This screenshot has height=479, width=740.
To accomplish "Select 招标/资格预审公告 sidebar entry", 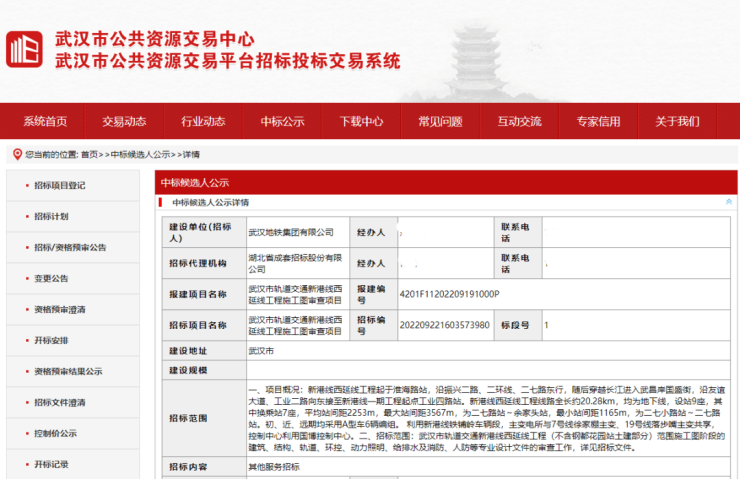I will click(x=69, y=247).
